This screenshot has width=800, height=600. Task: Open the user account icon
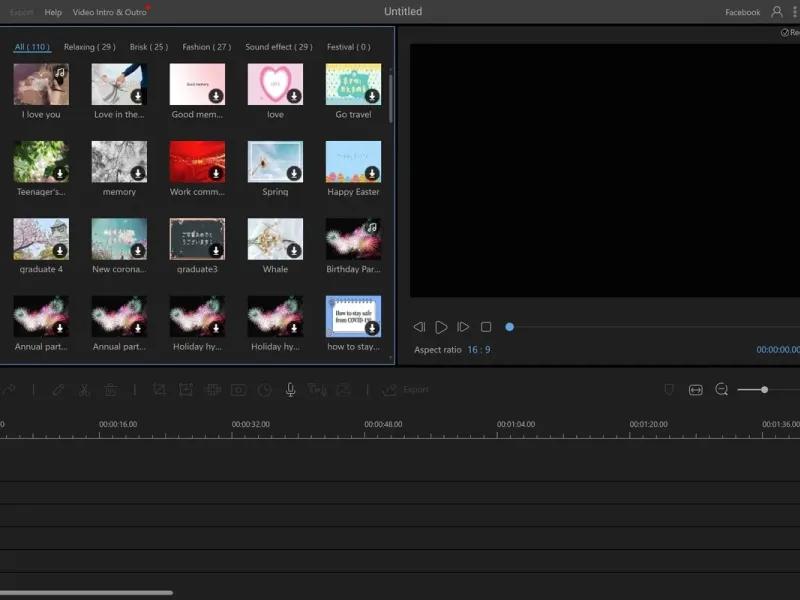coord(777,12)
